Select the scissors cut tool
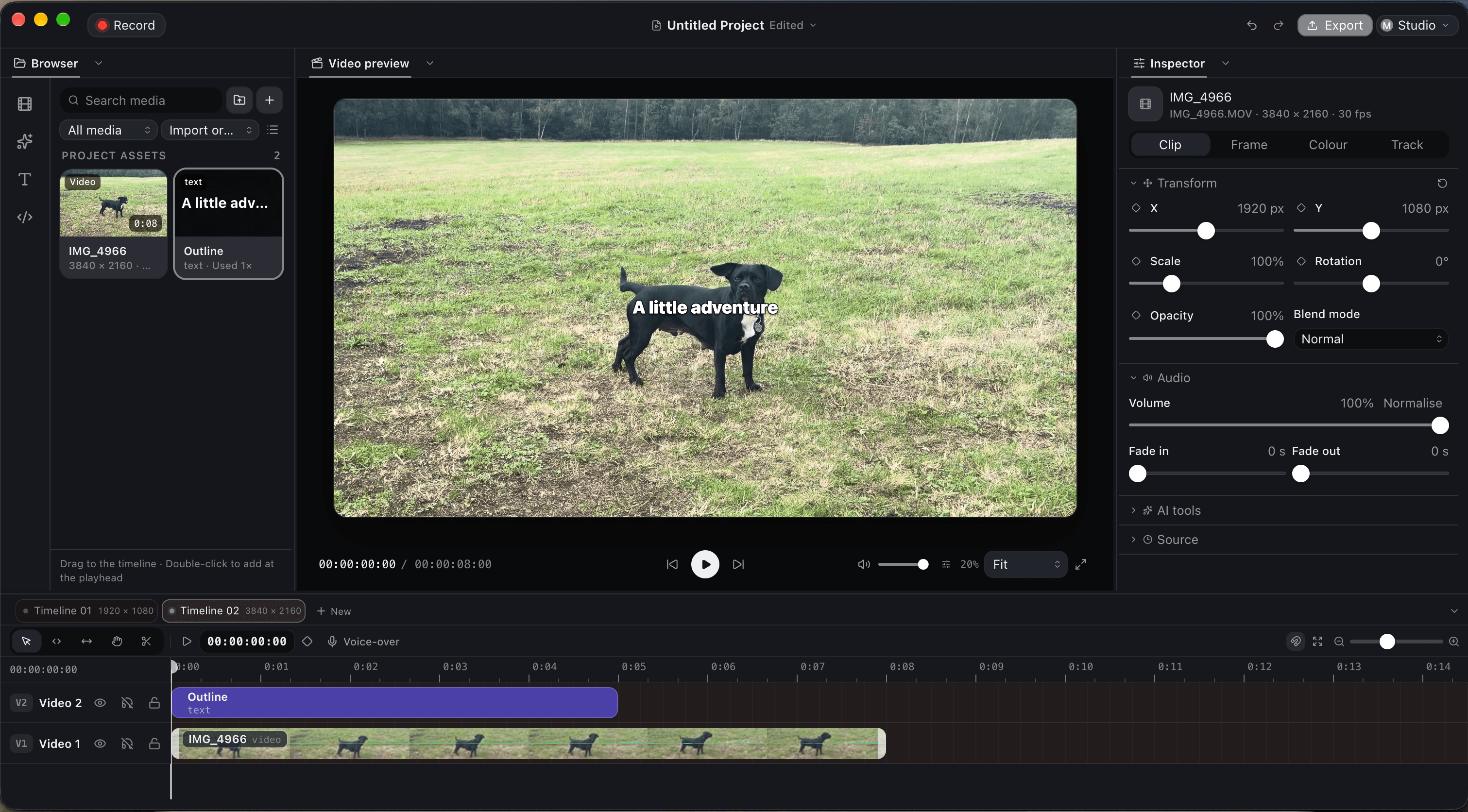The height and width of the screenshot is (812, 1468). [x=146, y=642]
